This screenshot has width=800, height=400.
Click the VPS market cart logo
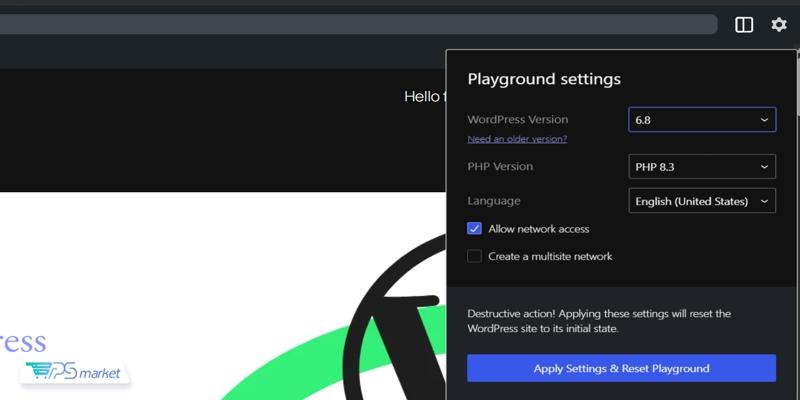(76, 372)
